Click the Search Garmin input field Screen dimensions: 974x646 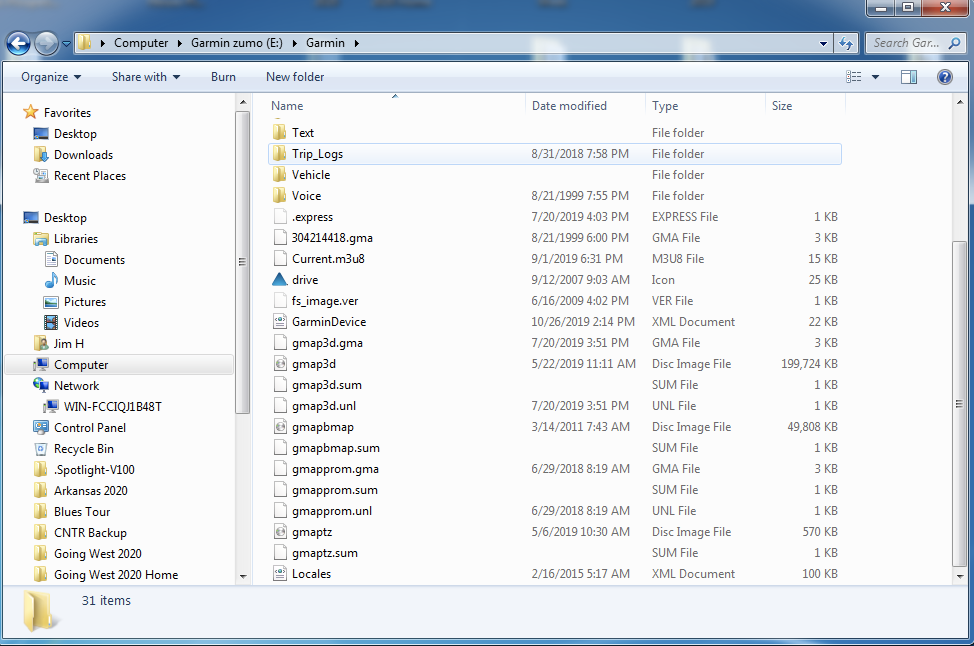click(906, 43)
